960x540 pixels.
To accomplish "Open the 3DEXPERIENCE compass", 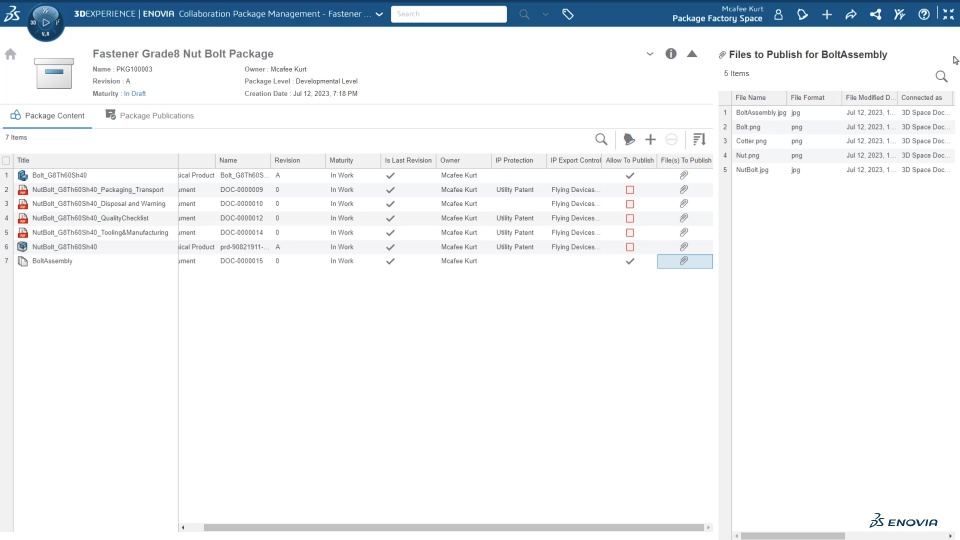I will click(45, 23).
